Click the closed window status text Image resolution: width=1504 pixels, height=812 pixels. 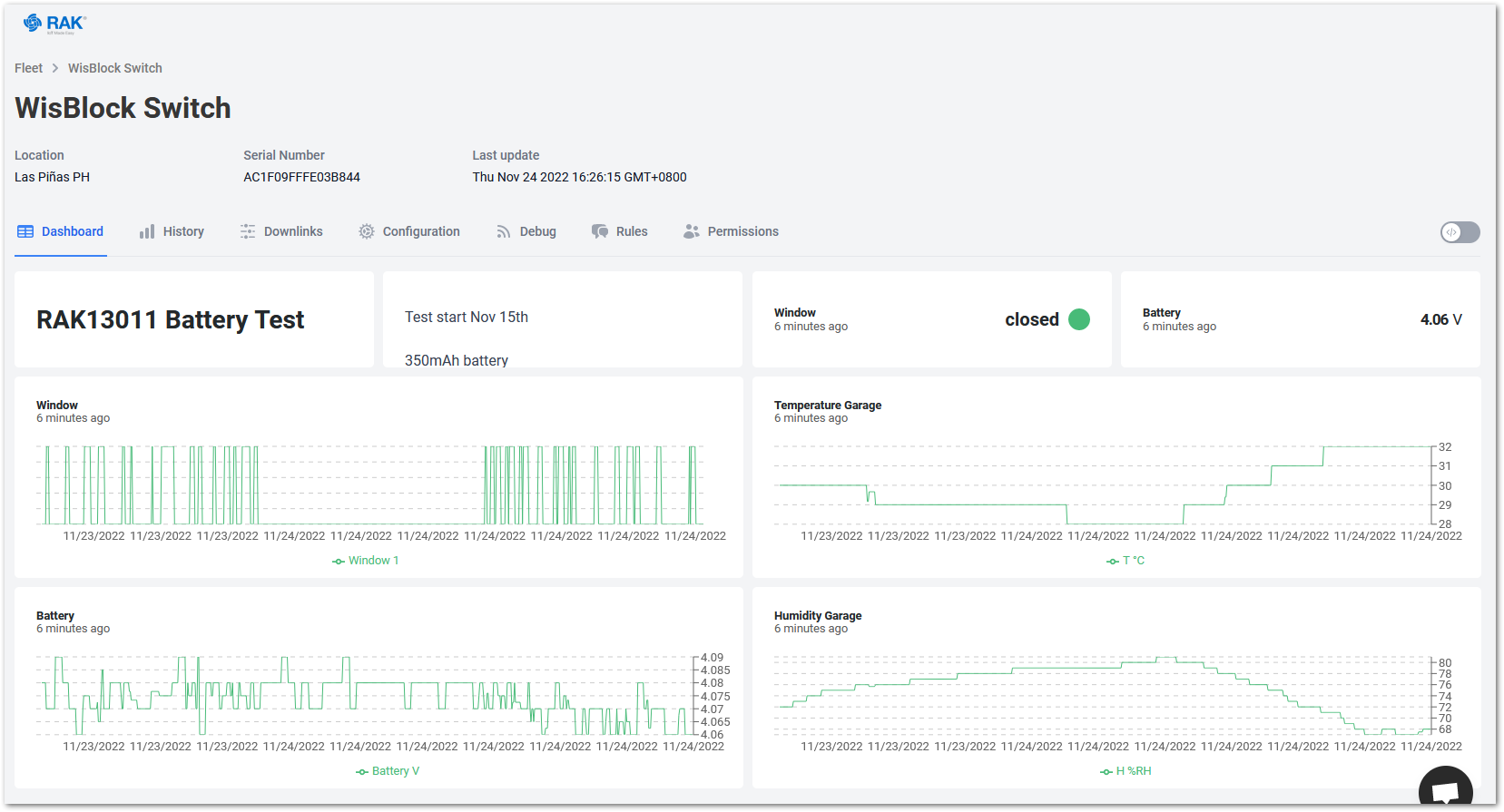click(1032, 319)
